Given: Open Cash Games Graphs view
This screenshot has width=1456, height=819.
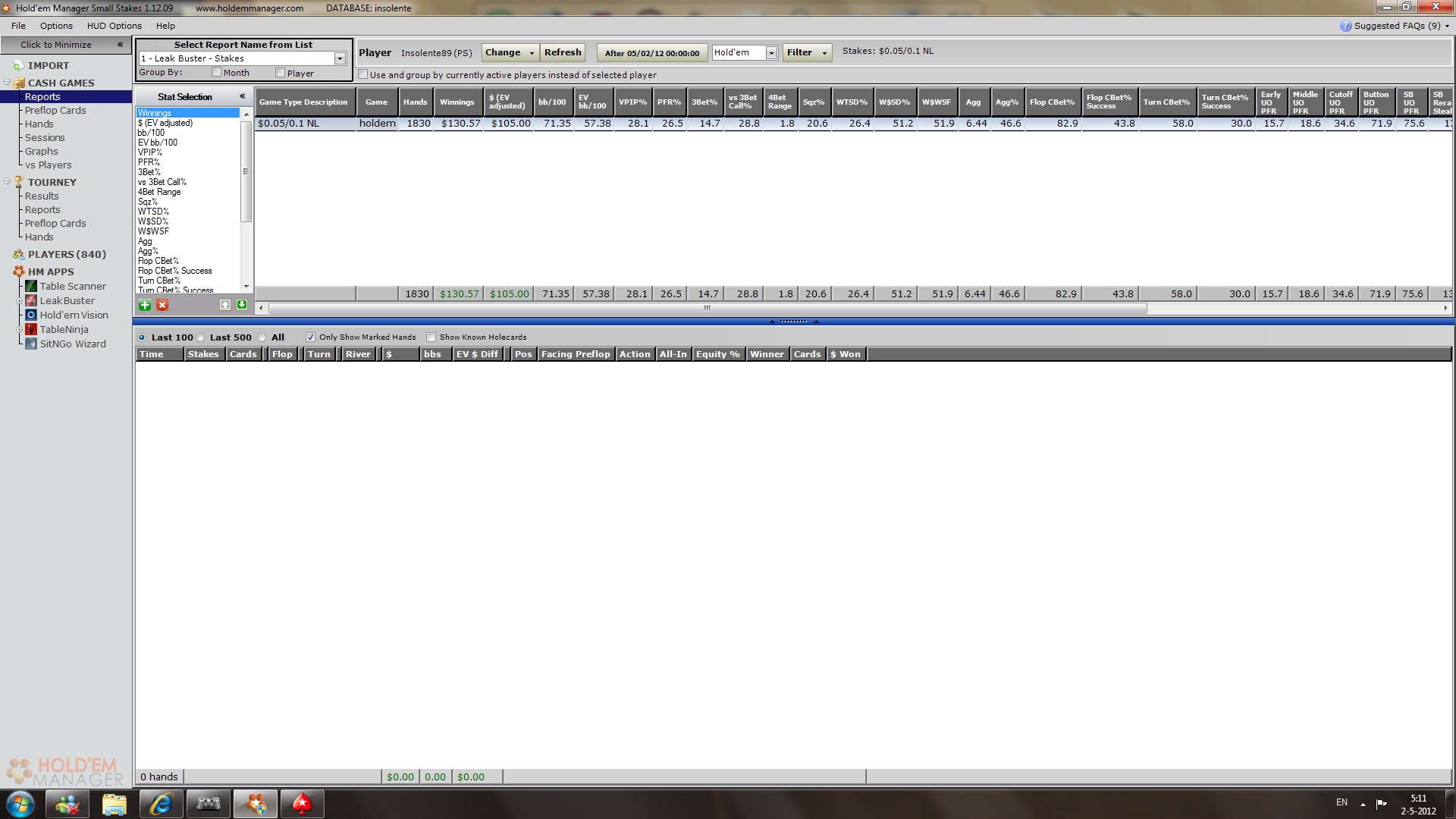Looking at the screenshot, I should pyautogui.click(x=41, y=152).
